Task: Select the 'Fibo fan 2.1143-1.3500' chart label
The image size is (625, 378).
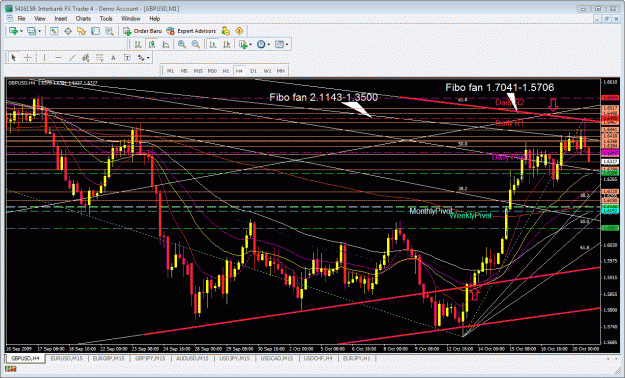Action: [324, 97]
